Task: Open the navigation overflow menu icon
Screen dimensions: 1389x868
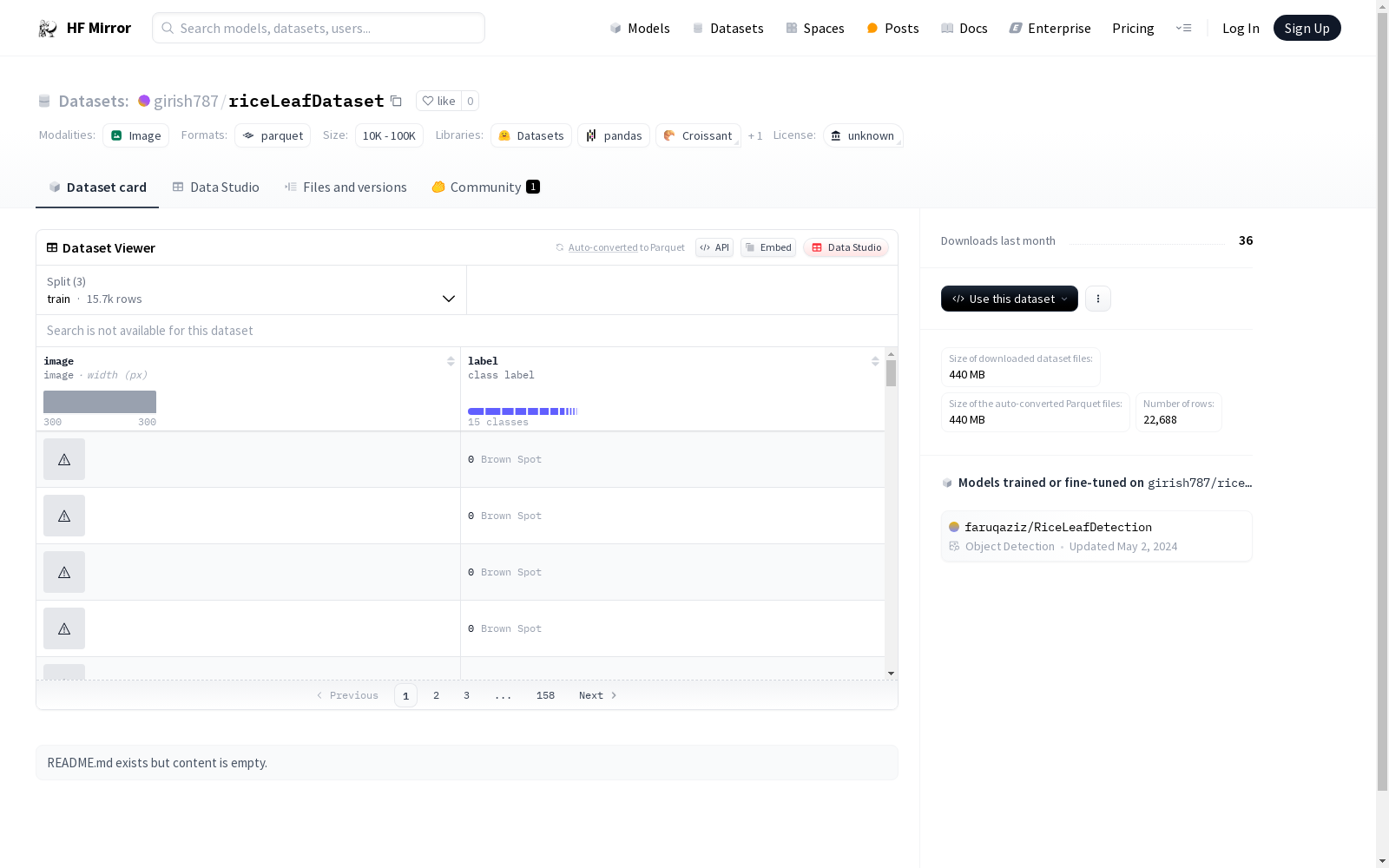Action: (1183, 28)
